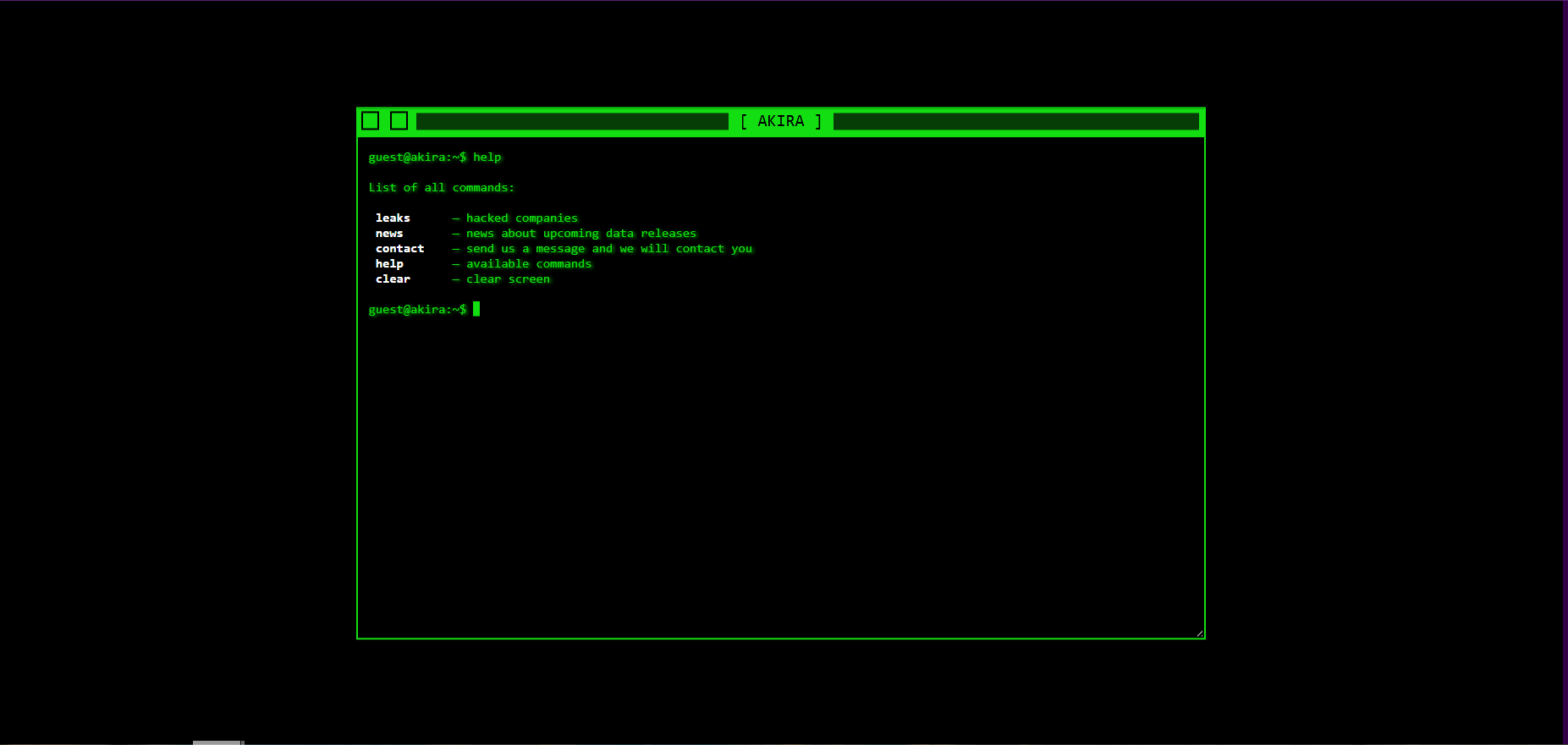Screen dimensions: 1568x745
Task: Click the dark green title bar segment left of AKIRA
Action: [x=572, y=121]
